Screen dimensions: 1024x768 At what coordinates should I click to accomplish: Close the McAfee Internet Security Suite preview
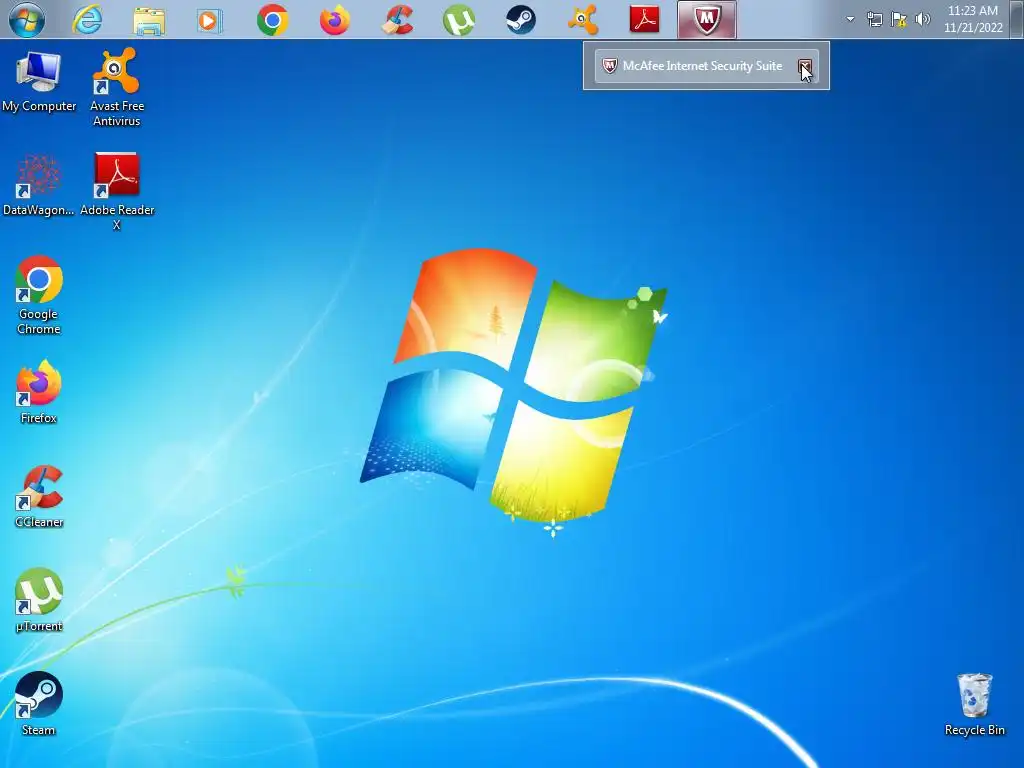click(x=805, y=66)
